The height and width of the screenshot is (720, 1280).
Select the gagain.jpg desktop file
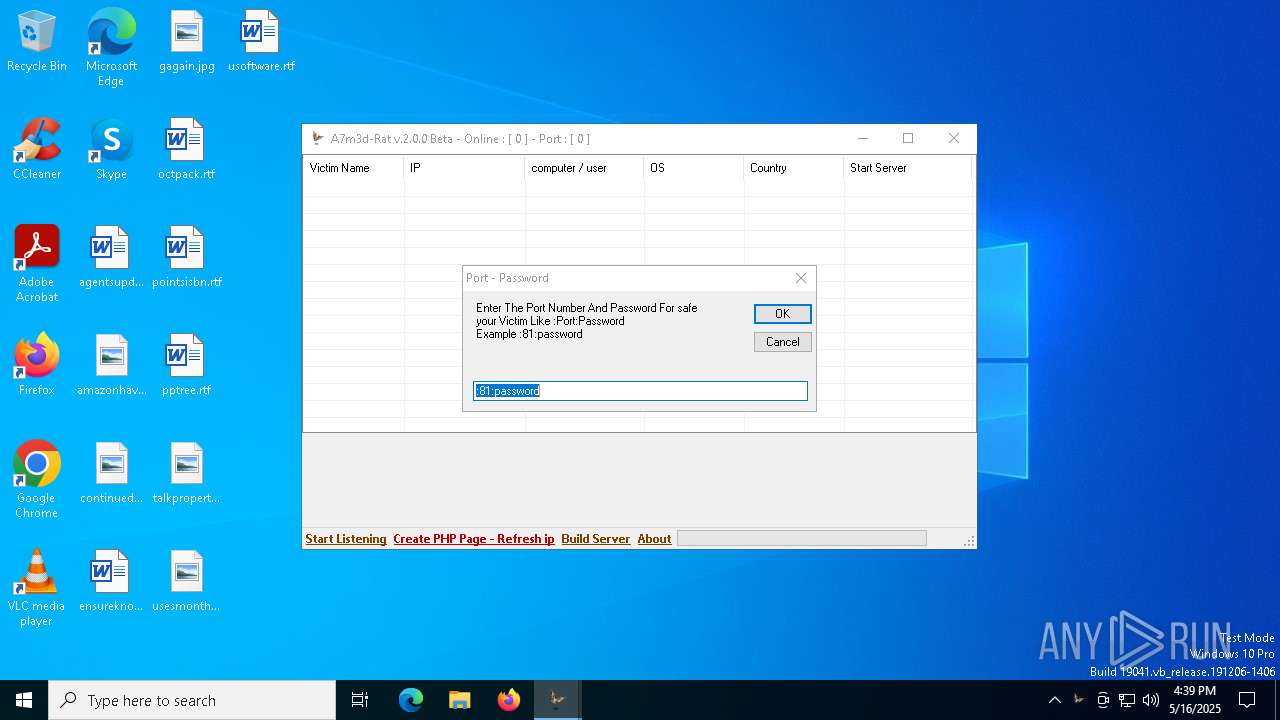click(187, 42)
